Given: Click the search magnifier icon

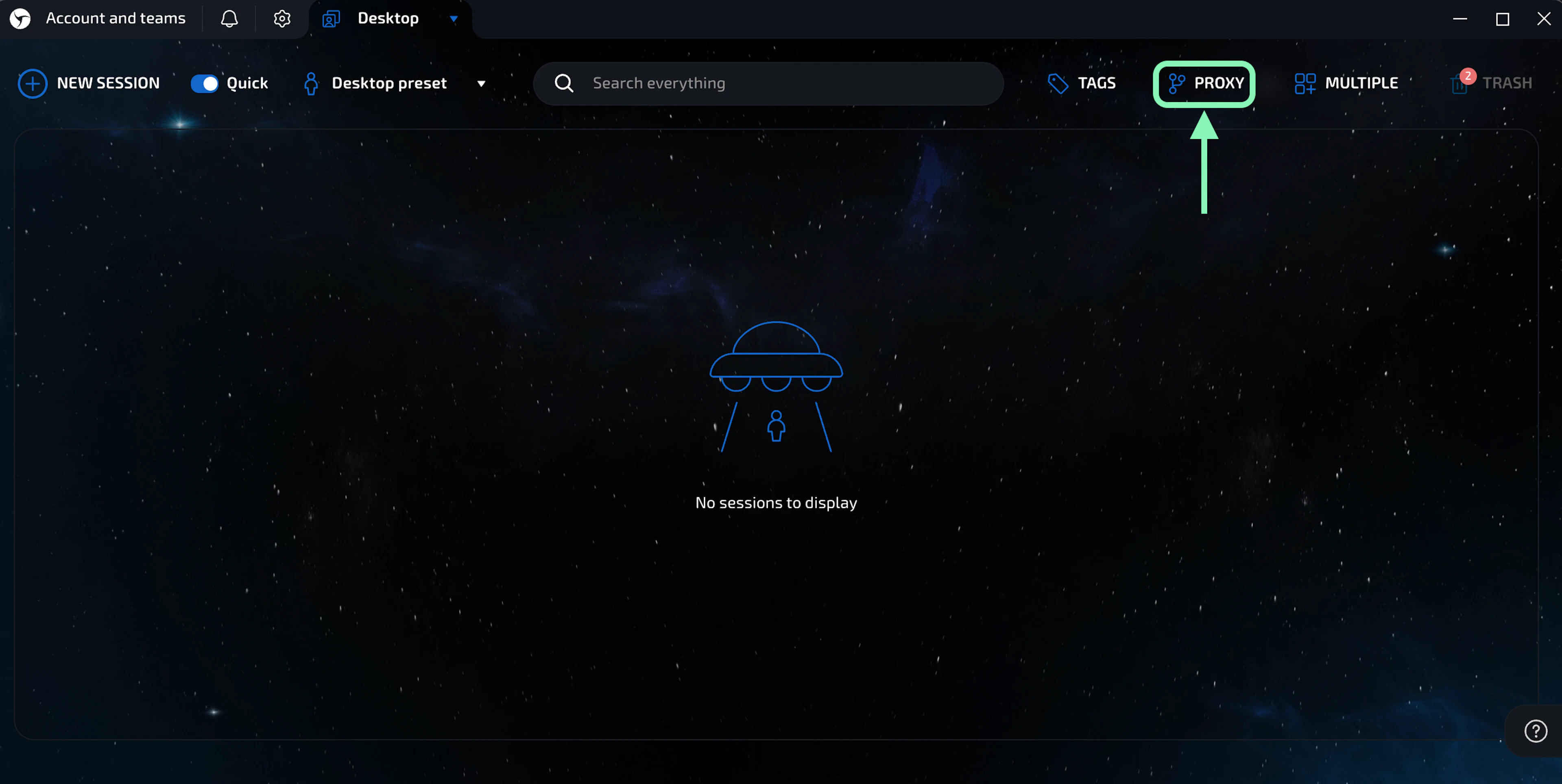Looking at the screenshot, I should (564, 83).
